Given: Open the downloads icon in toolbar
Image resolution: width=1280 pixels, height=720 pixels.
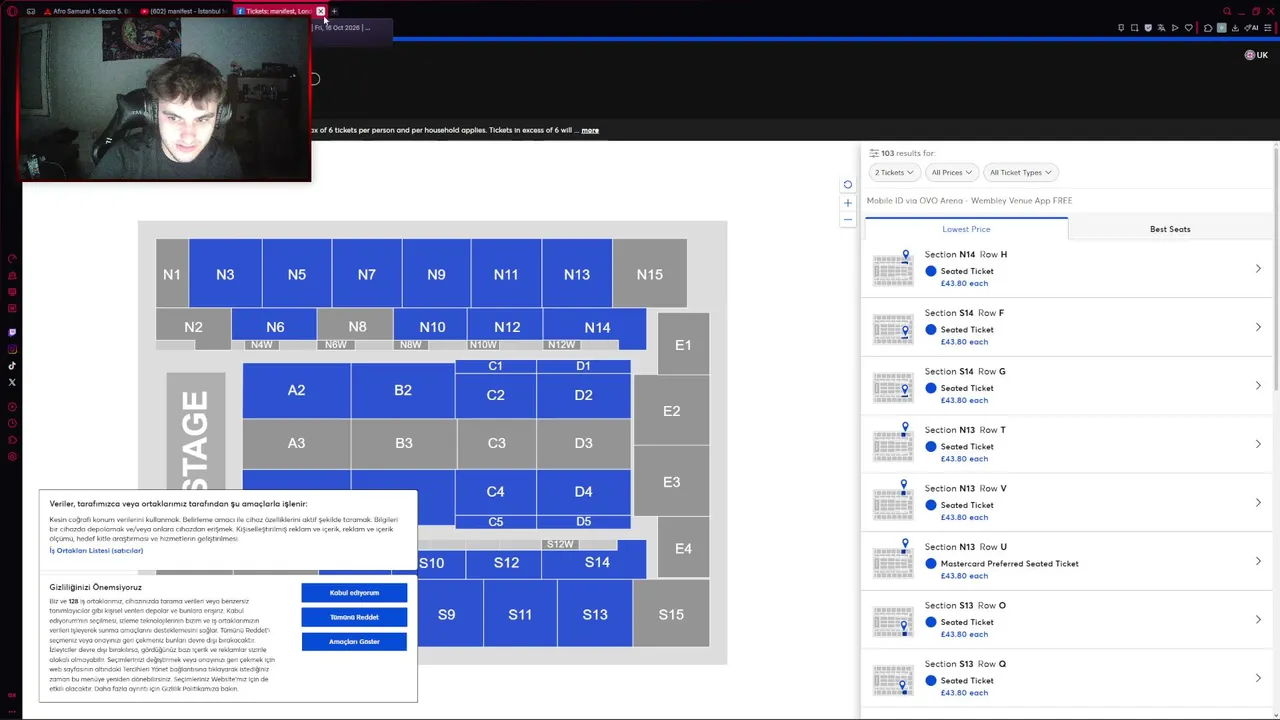Looking at the screenshot, I should click(1235, 28).
